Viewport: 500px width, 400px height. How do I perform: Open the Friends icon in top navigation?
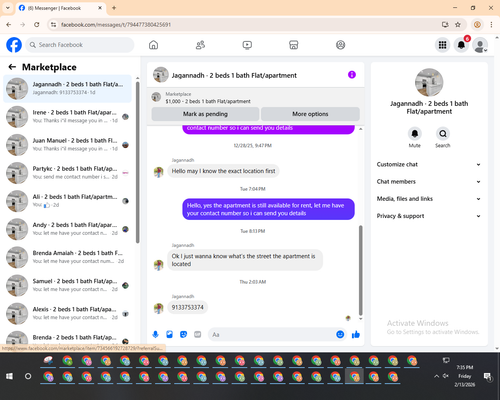tap(200, 45)
